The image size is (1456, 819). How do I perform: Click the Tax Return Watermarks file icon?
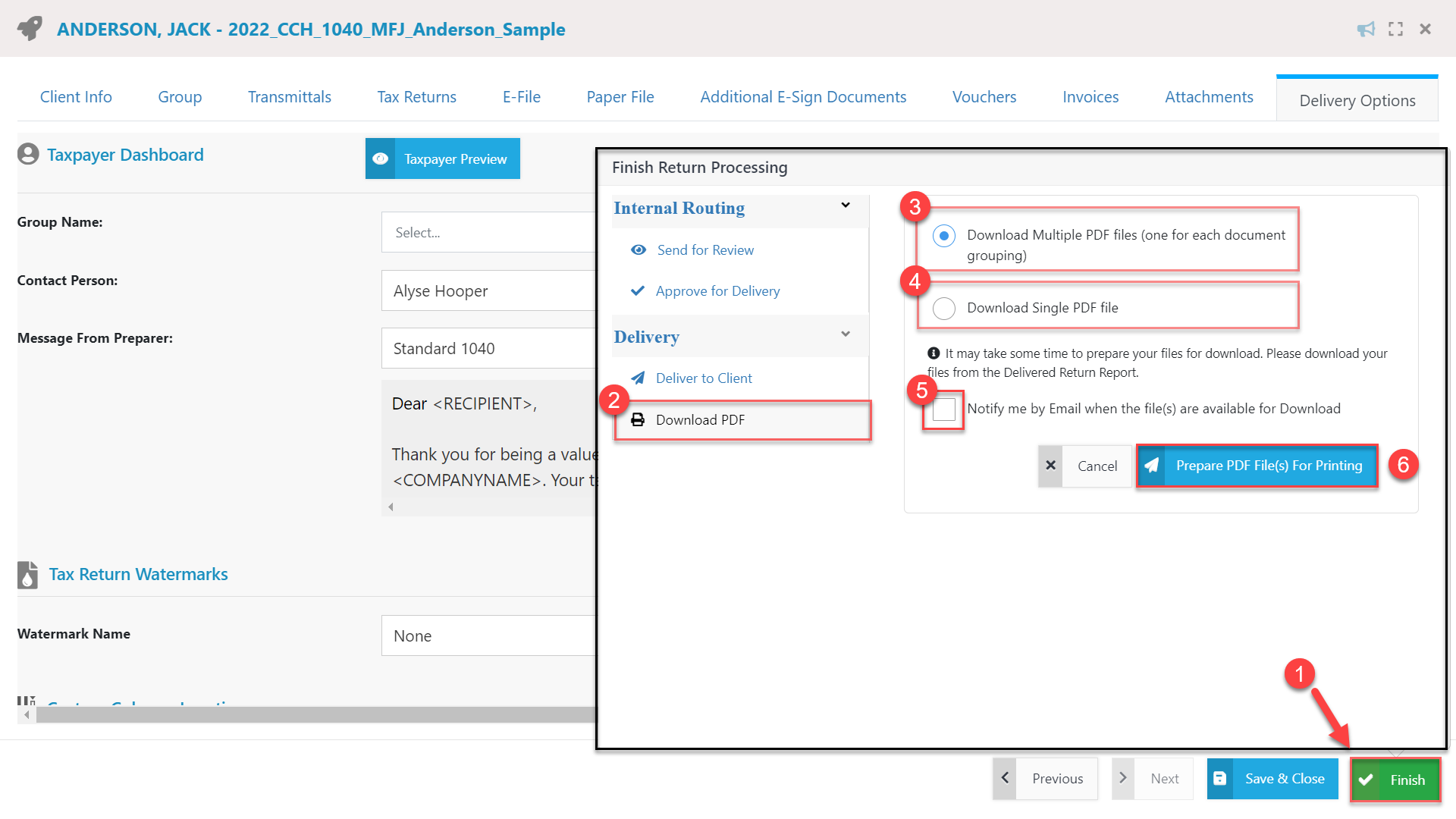point(27,575)
